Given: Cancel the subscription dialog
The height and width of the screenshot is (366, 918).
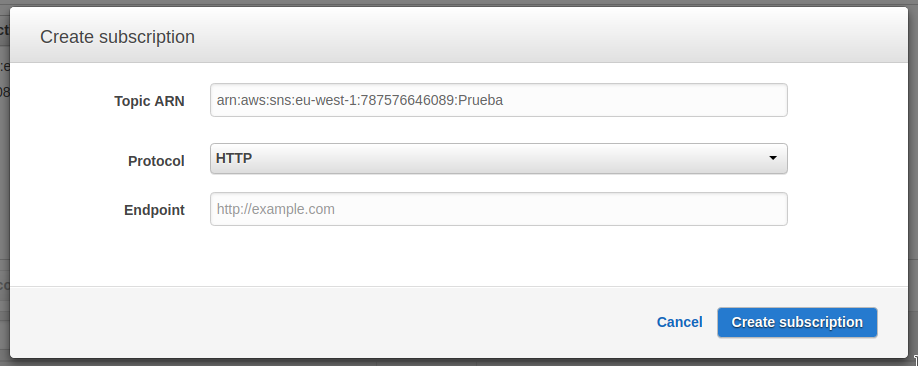Looking at the screenshot, I should click(679, 322).
